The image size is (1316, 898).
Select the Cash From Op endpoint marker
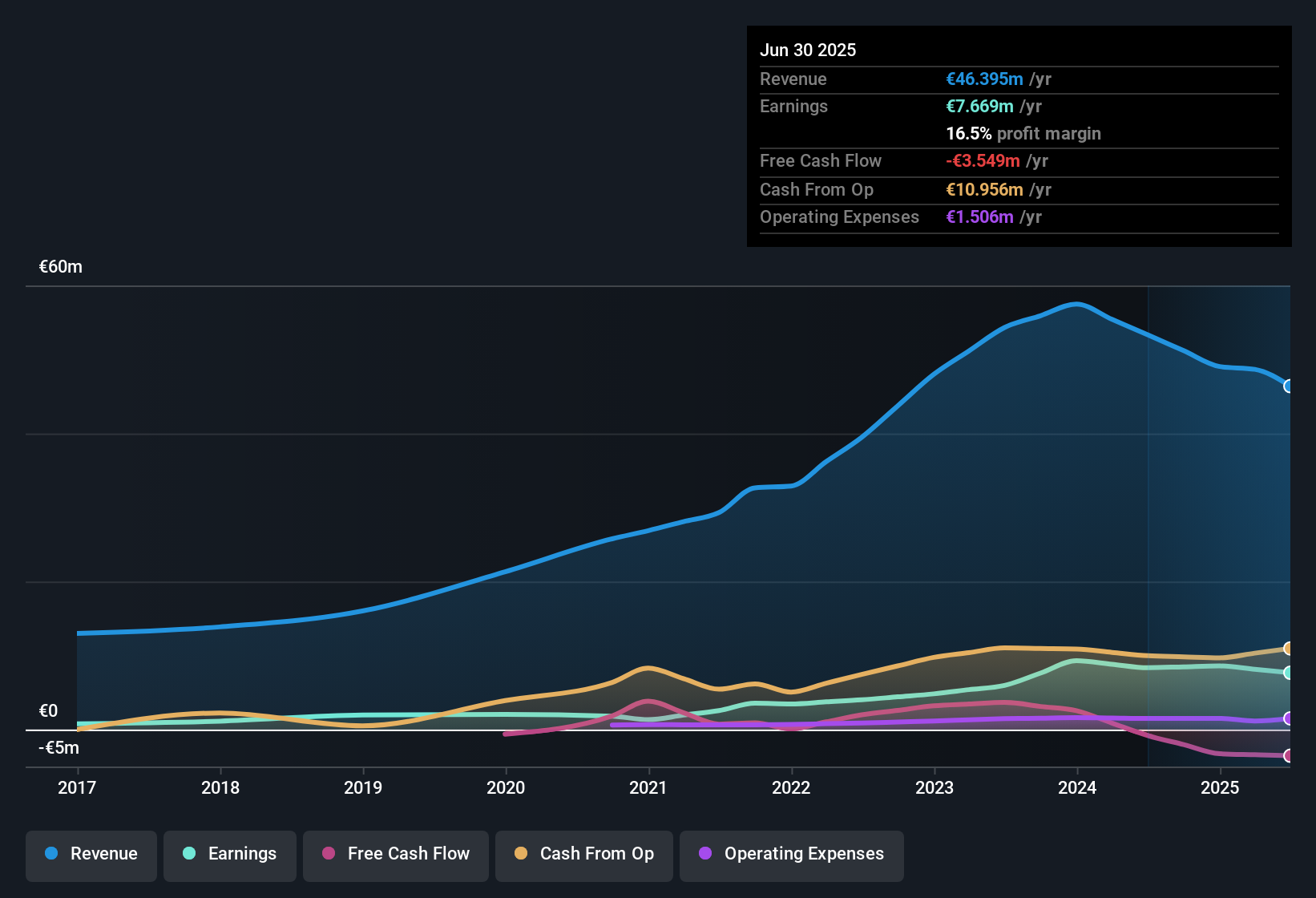pos(1289,649)
